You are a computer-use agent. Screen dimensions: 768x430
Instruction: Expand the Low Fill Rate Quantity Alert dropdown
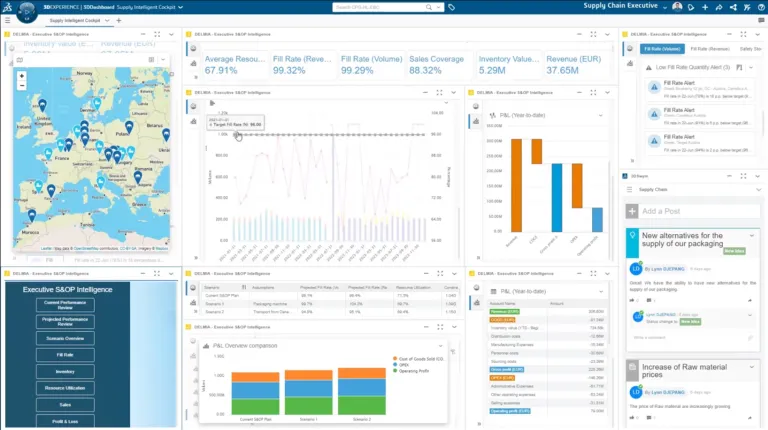[751, 68]
